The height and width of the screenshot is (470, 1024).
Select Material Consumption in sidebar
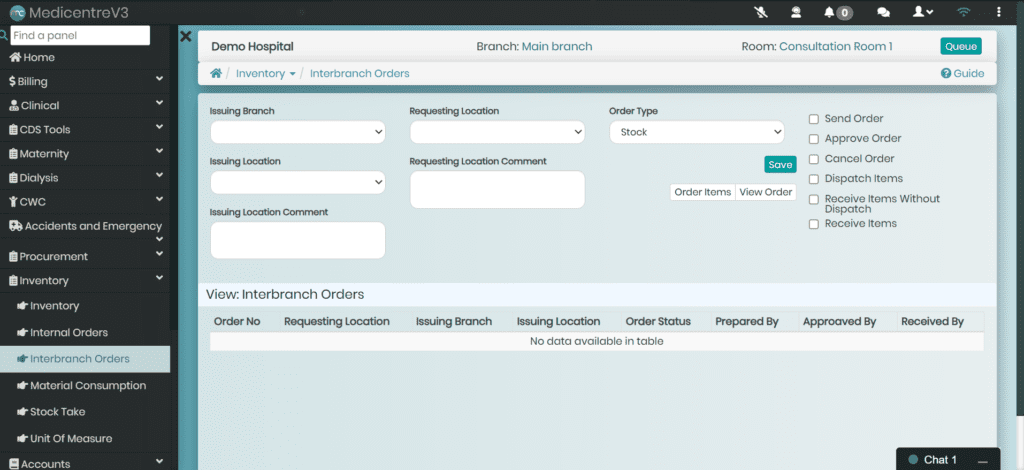(88, 385)
